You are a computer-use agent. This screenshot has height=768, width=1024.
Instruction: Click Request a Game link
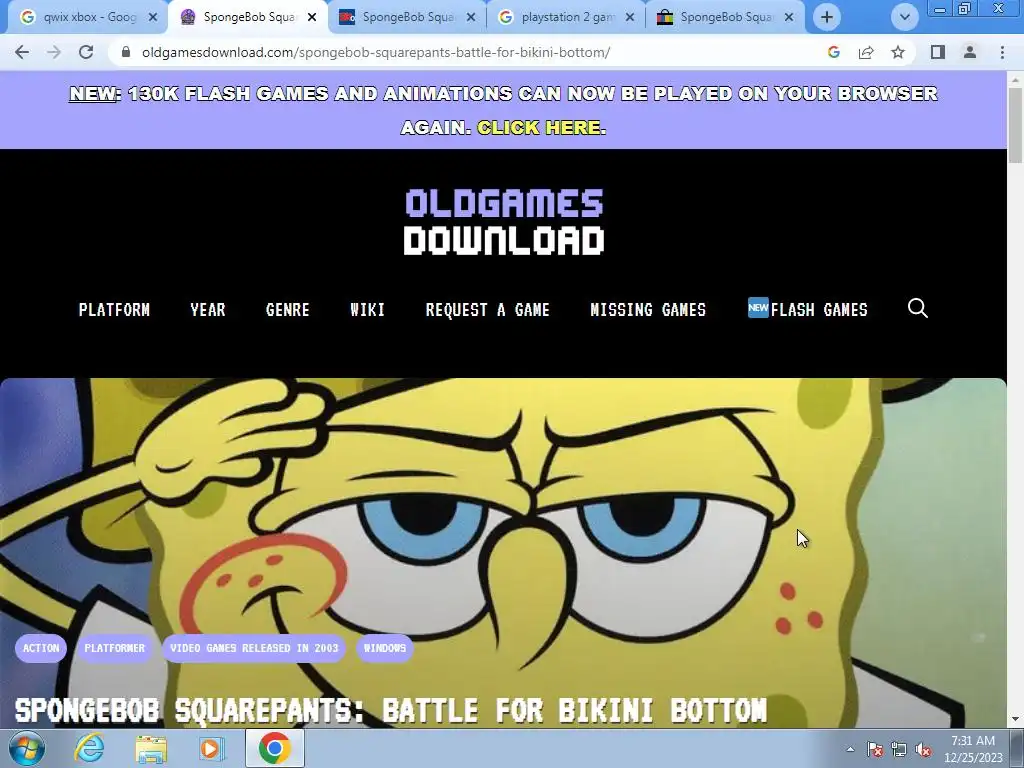pyautogui.click(x=487, y=310)
